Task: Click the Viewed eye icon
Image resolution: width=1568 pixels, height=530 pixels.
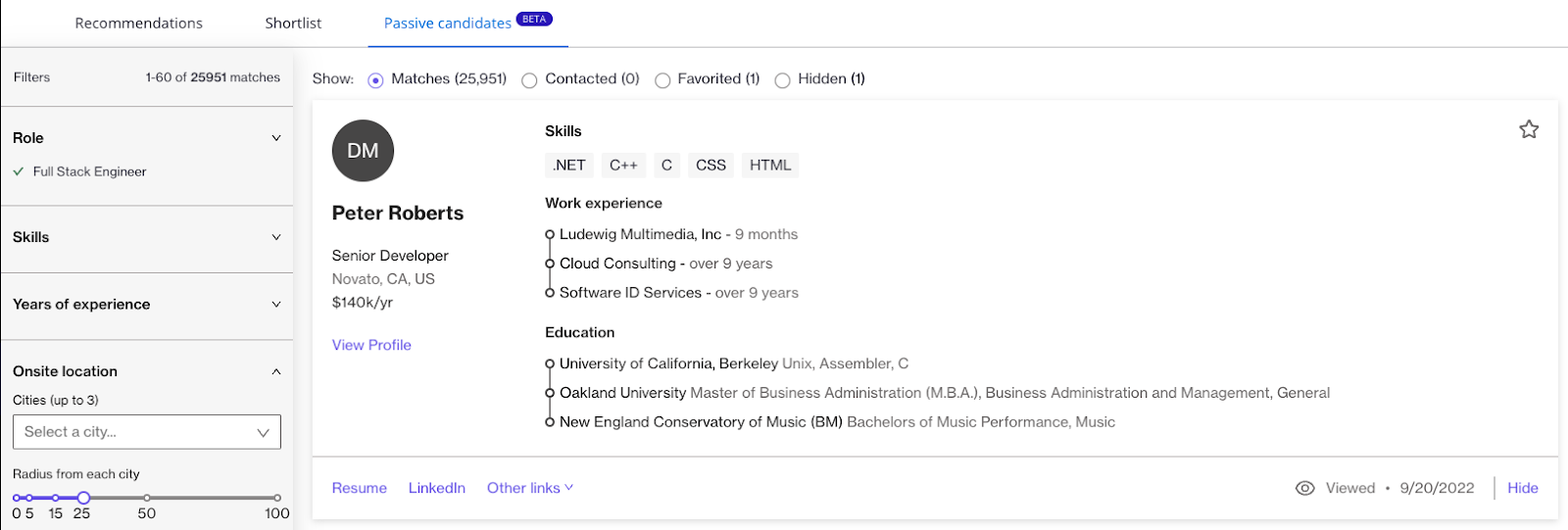Action: [1304, 488]
